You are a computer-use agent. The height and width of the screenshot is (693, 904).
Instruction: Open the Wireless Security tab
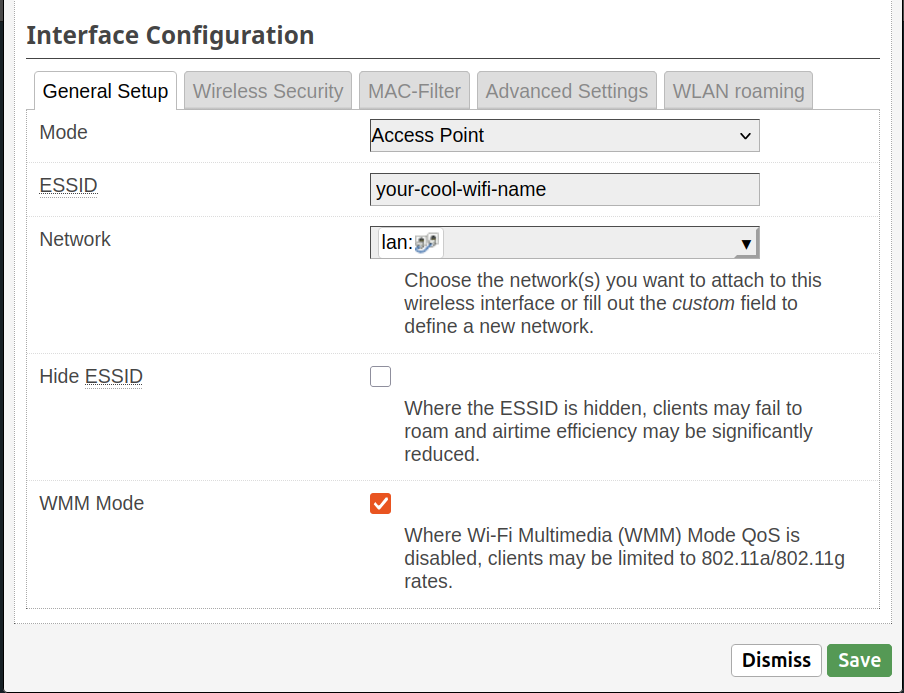click(267, 91)
